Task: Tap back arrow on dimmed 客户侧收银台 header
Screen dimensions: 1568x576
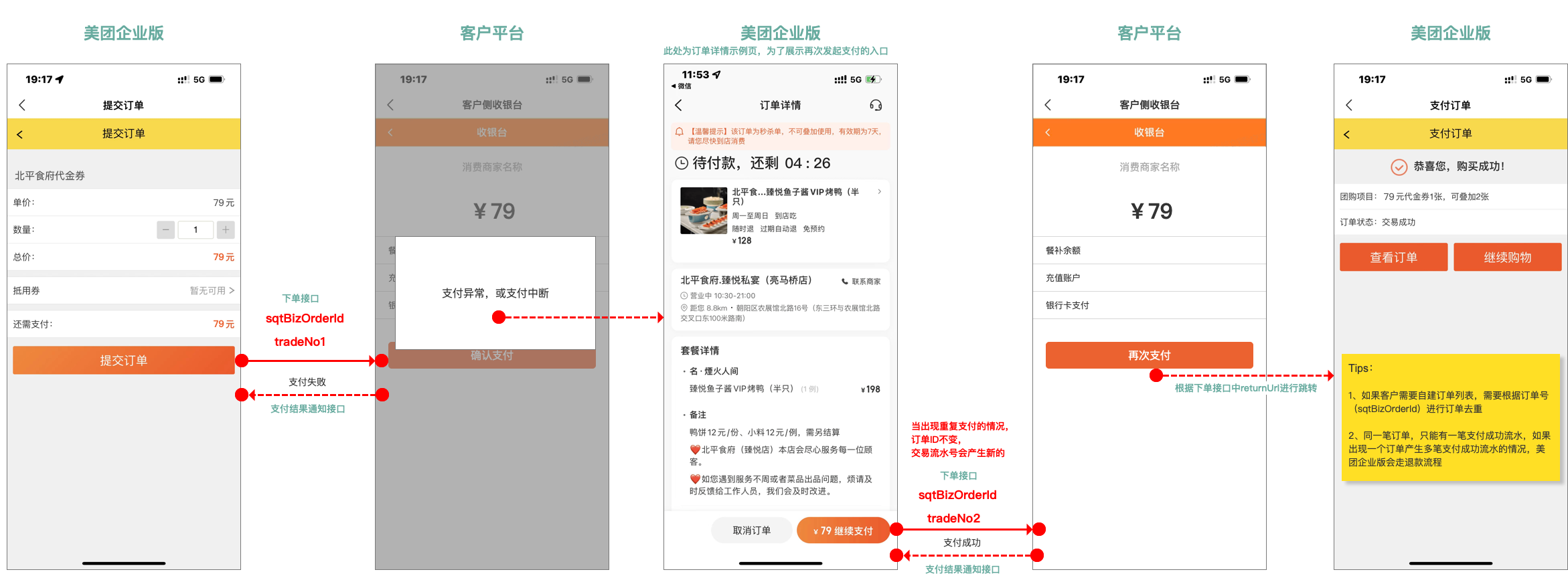Action: click(390, 105)
